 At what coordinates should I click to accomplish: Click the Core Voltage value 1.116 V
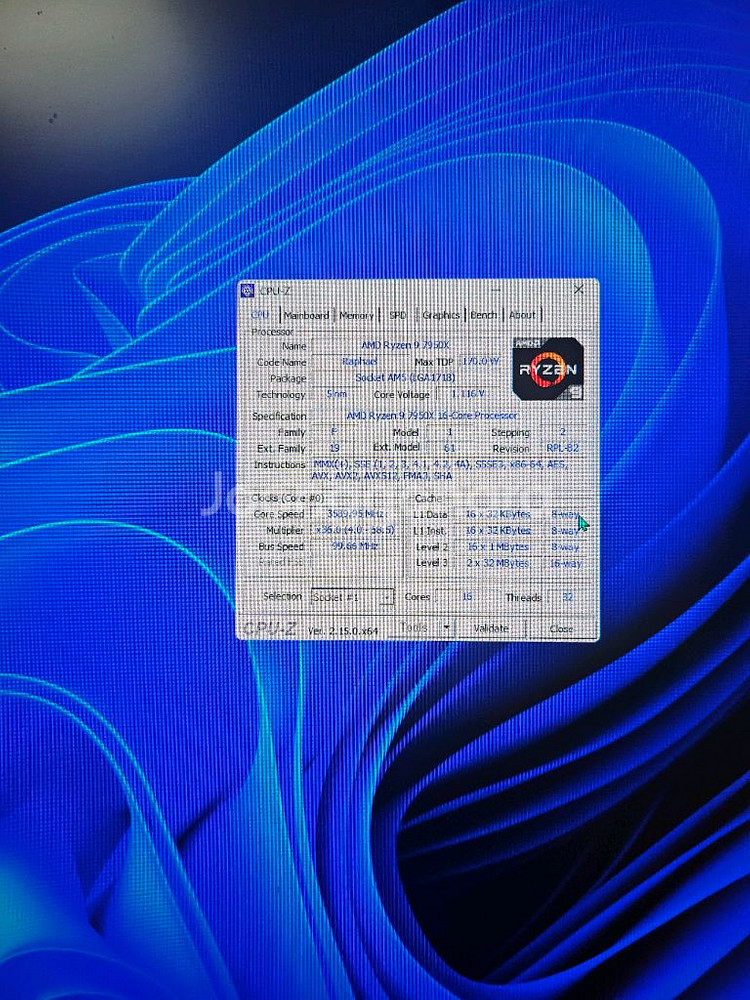click(467, 394)
